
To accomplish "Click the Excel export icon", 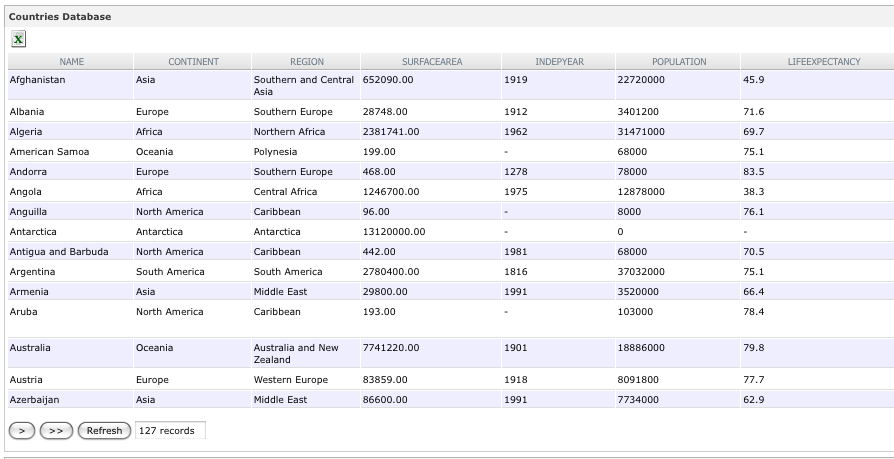I will pos(19,39).
